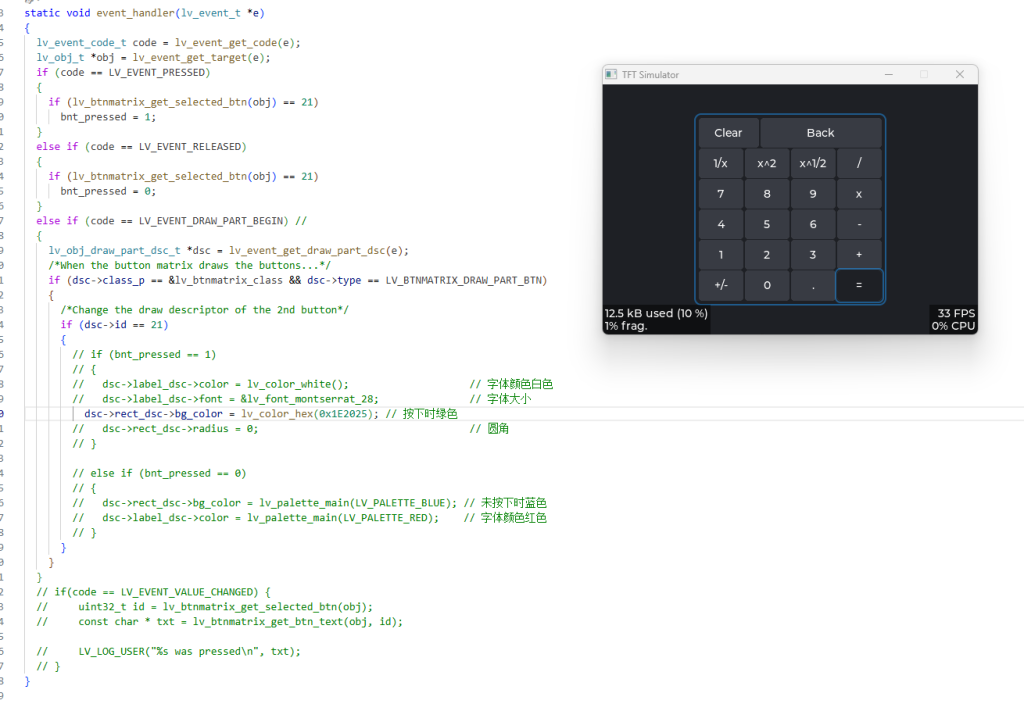Tap the number 7 key
The image size is (1024, 704).
pos(720,194)
